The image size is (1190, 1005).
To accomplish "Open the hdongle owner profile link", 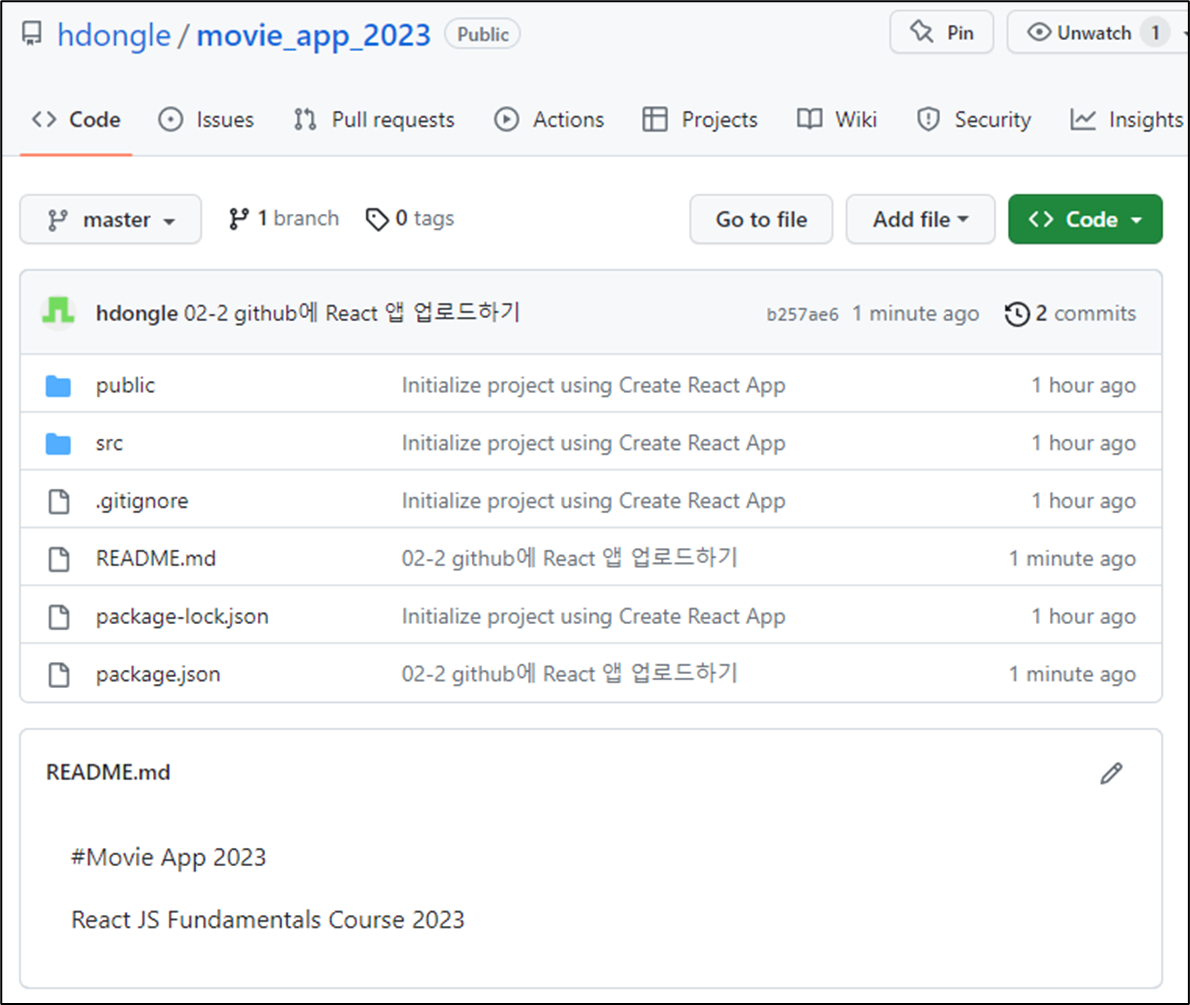I will pyautogui.click(x=114, y=35).
